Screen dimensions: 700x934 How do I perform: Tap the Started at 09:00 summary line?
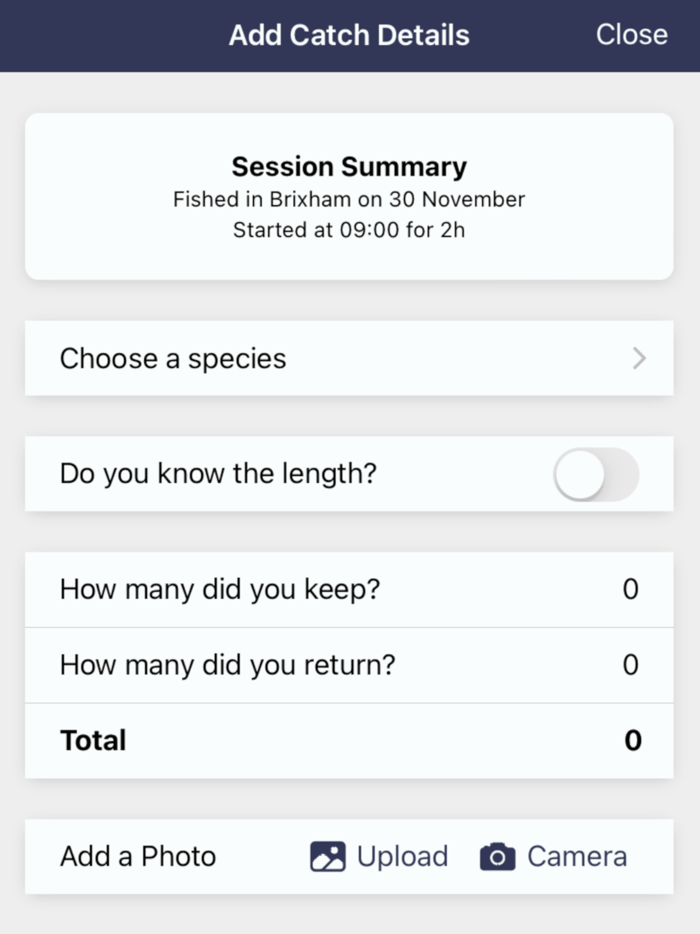tap(349, 230)
